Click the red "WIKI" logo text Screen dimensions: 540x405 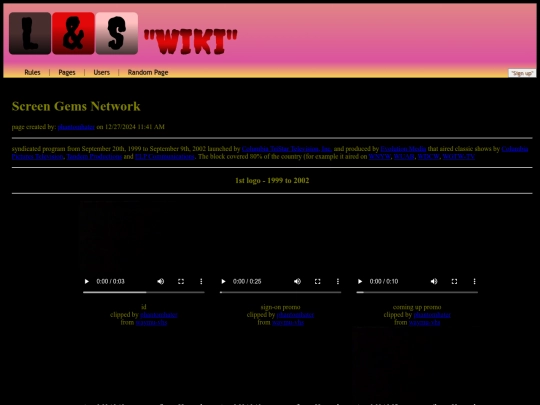tap(190, 42)
